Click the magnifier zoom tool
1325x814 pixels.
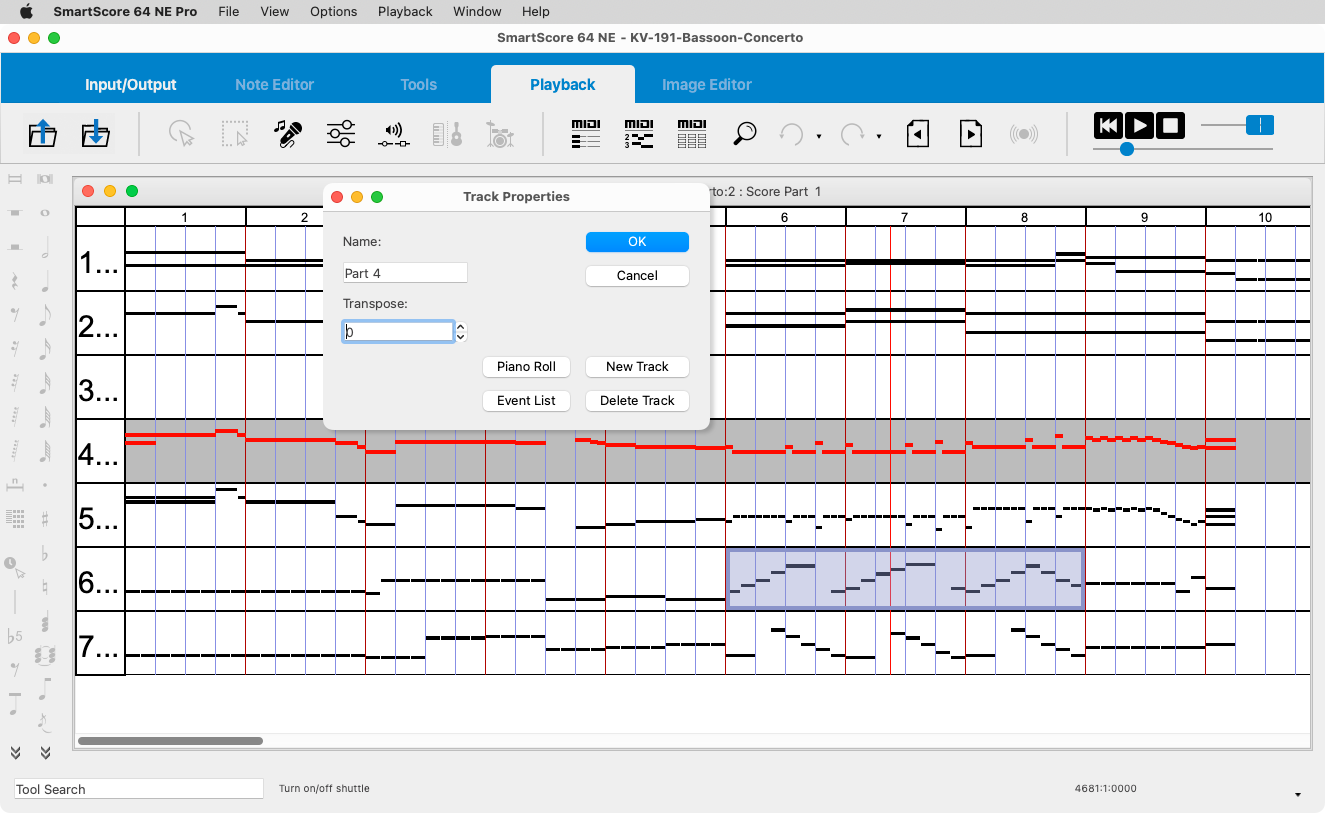tap(744, 133)
